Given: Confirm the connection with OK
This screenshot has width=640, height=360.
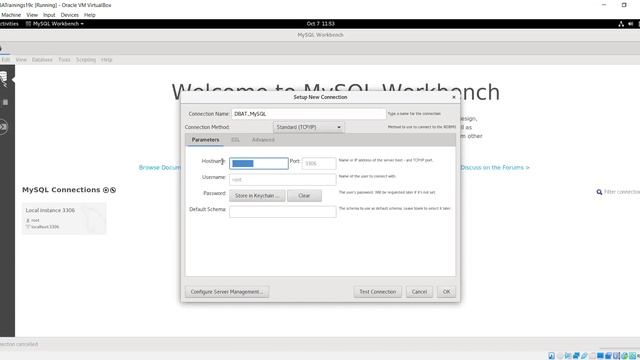Looking at the screenshot, I should [x=447, y=292].
